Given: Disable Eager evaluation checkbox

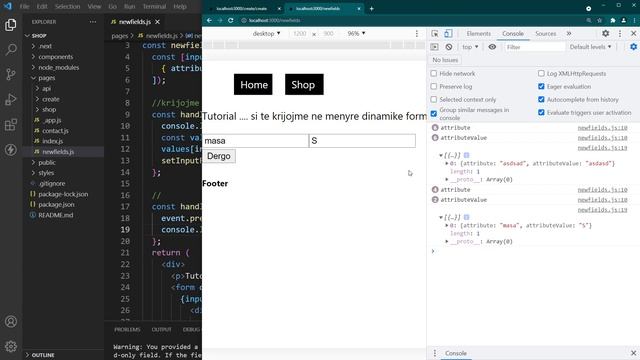Looking at the screenshot, I should pos(541,87).
